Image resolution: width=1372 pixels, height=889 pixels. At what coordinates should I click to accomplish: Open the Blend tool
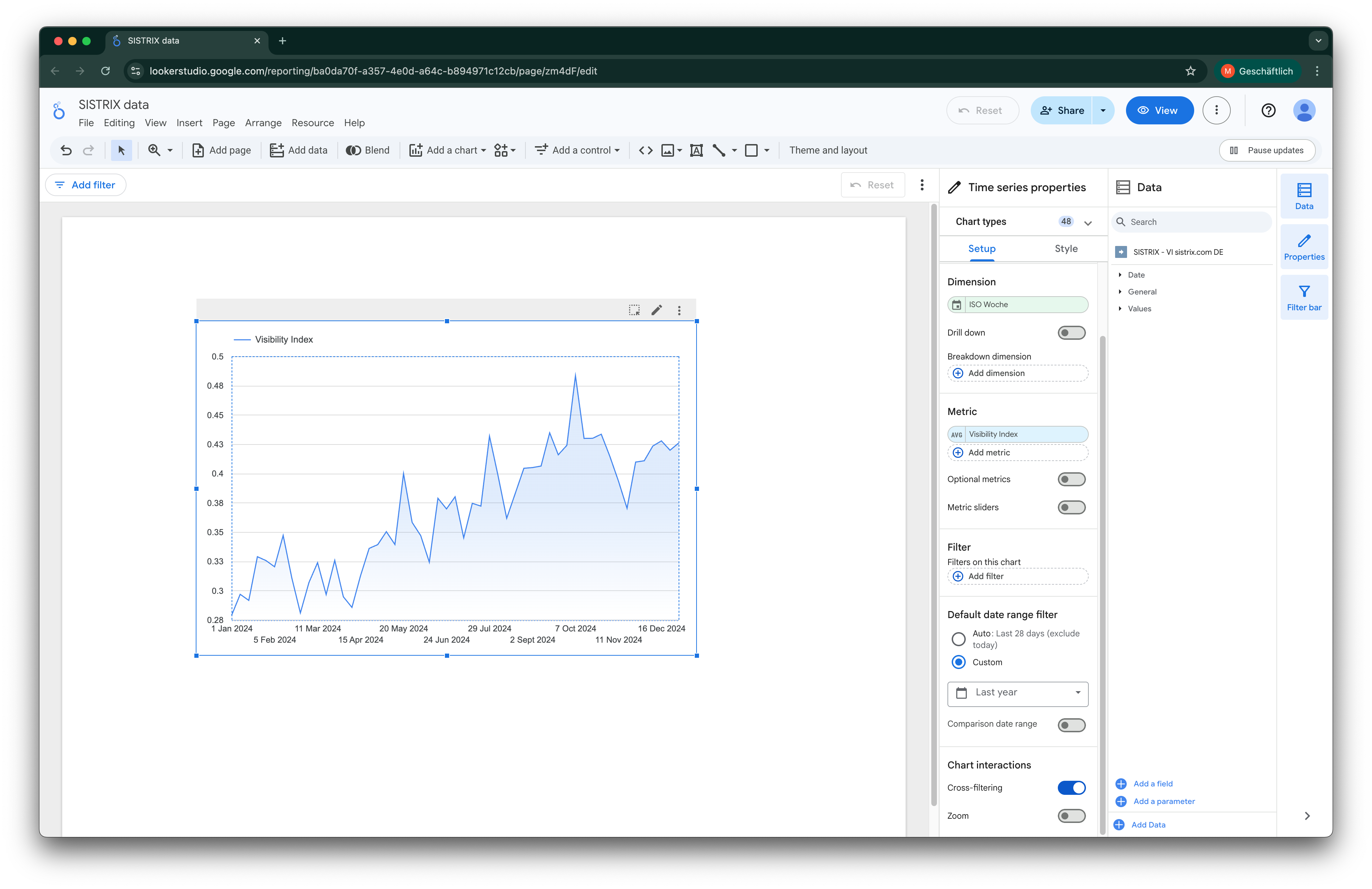click(x=368, y=150)
